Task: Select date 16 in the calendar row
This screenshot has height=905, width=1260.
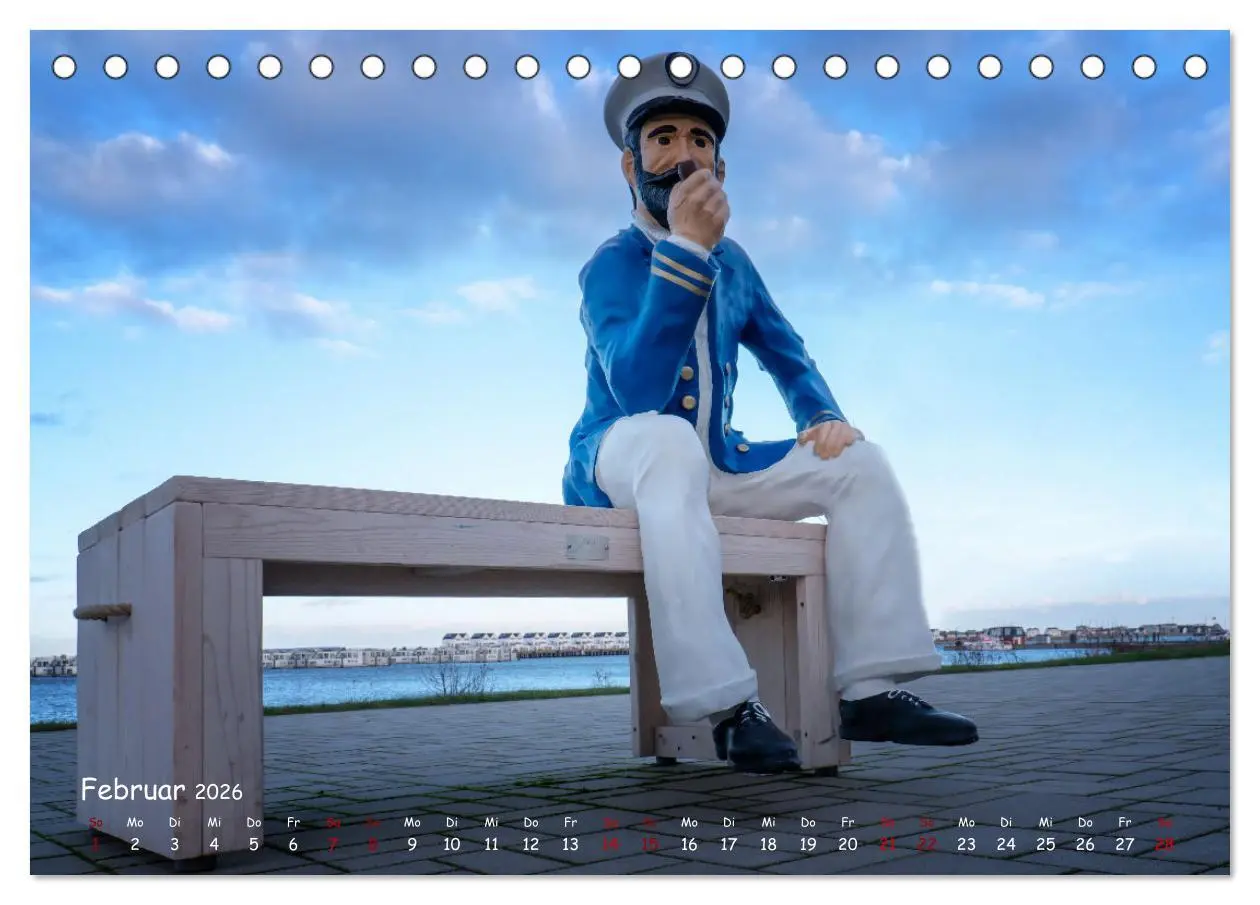Action: 689,844
